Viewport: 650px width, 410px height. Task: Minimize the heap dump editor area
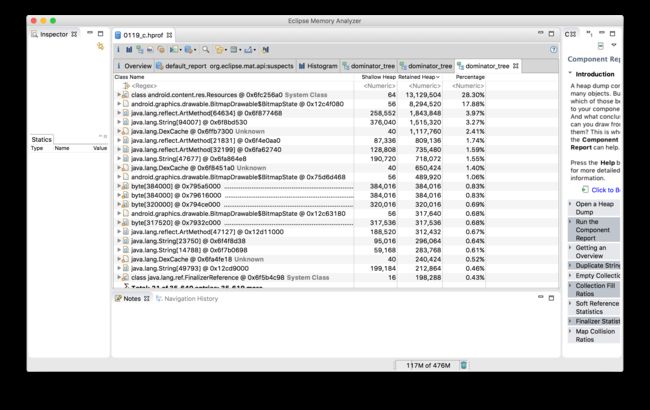coord(541,33)
